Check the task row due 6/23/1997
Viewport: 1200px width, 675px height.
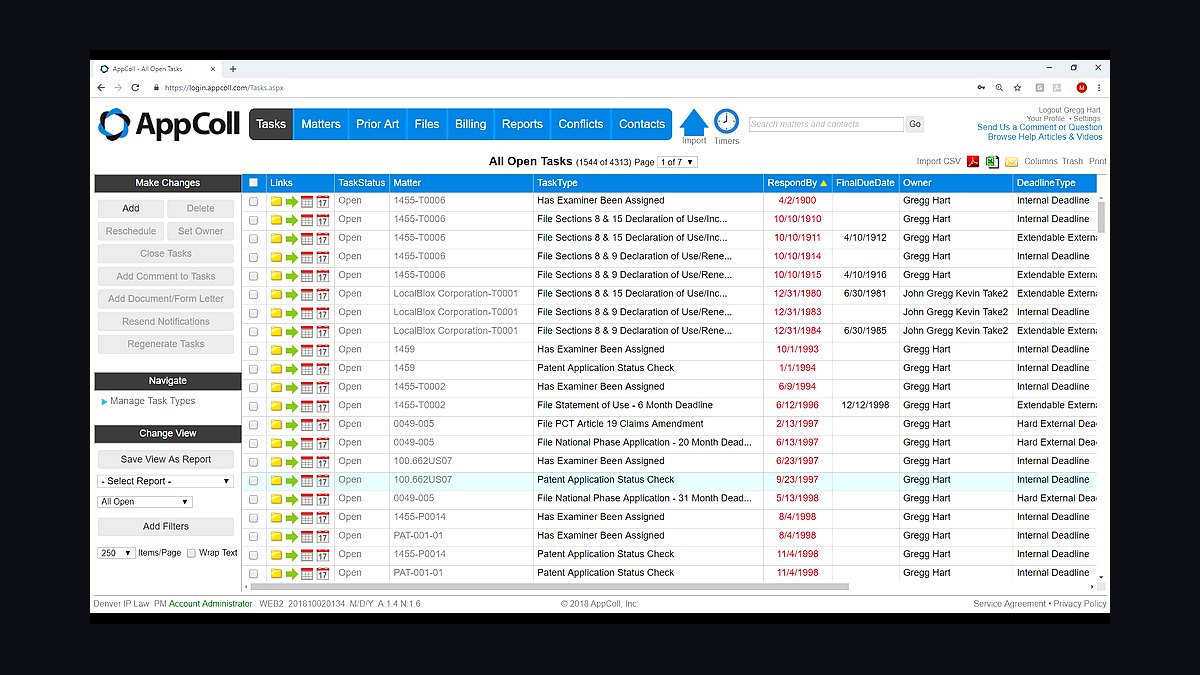click(253, 462)
